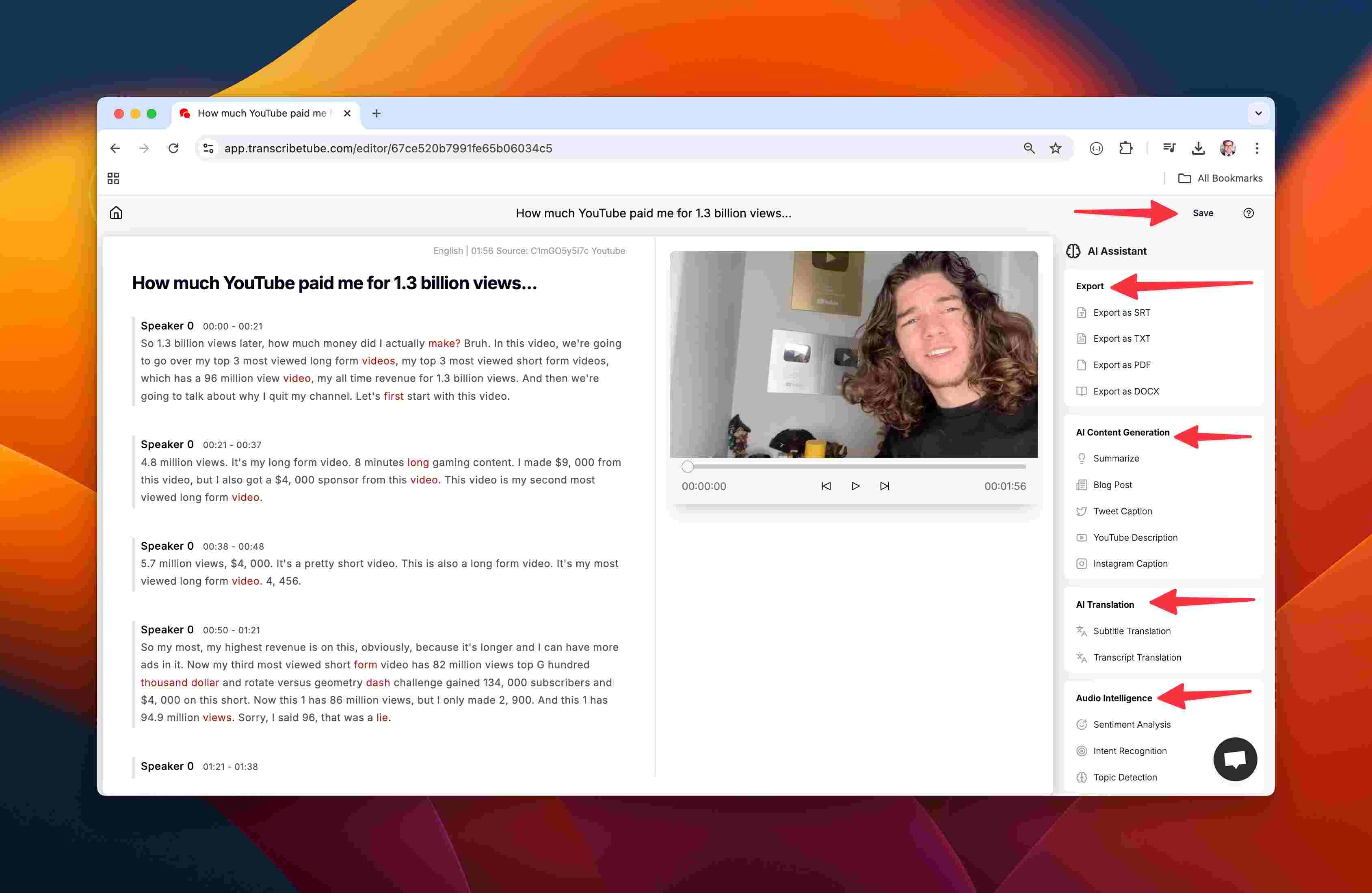Open the chat support bubble

1235,759
